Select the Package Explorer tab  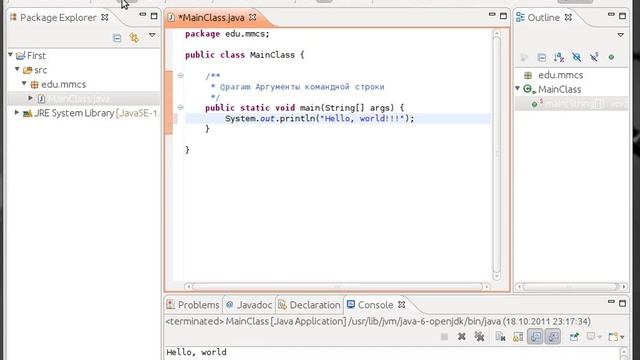58,18
